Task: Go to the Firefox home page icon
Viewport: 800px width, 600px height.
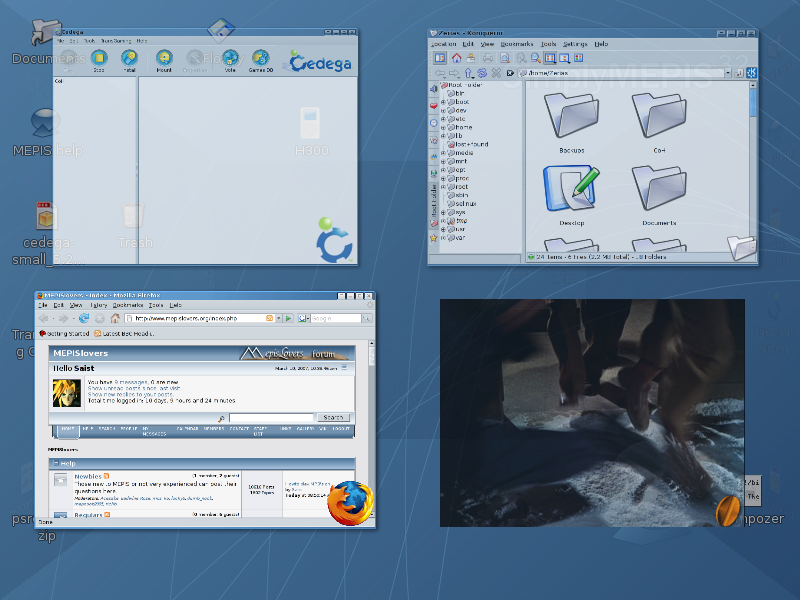Action: (x=115, y=318)
